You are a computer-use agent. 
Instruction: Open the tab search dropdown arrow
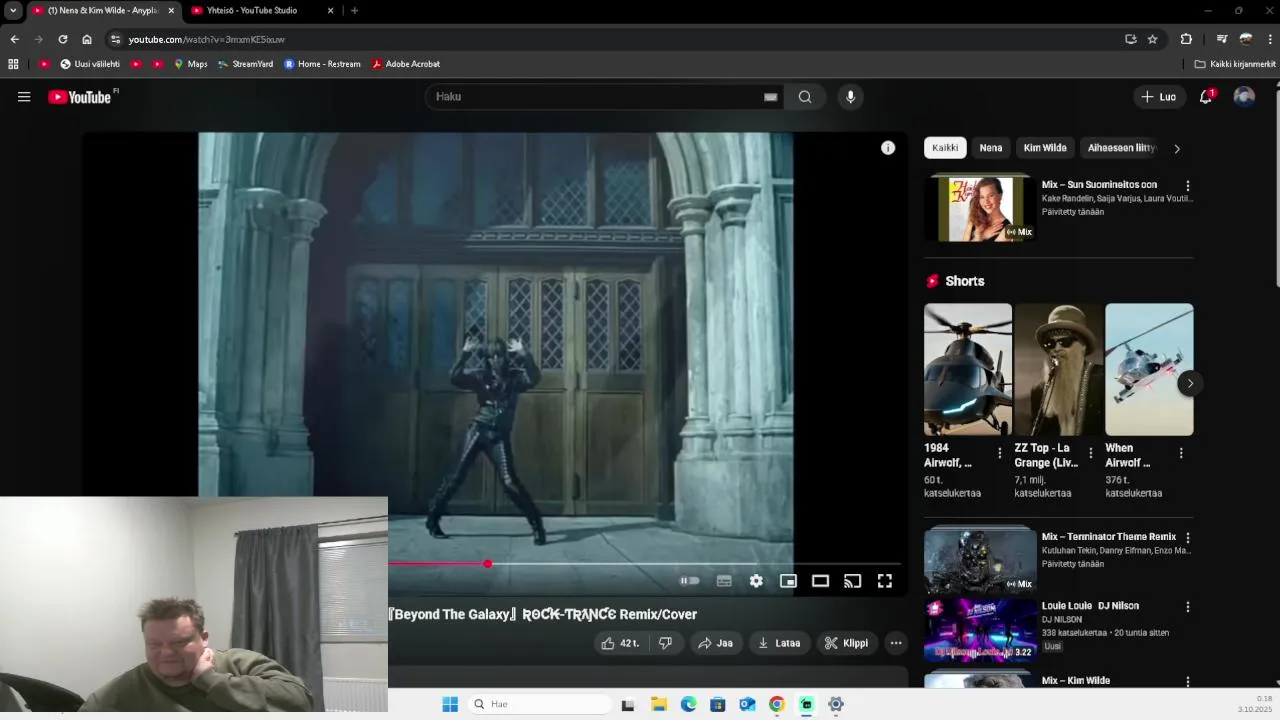point(13,10)
